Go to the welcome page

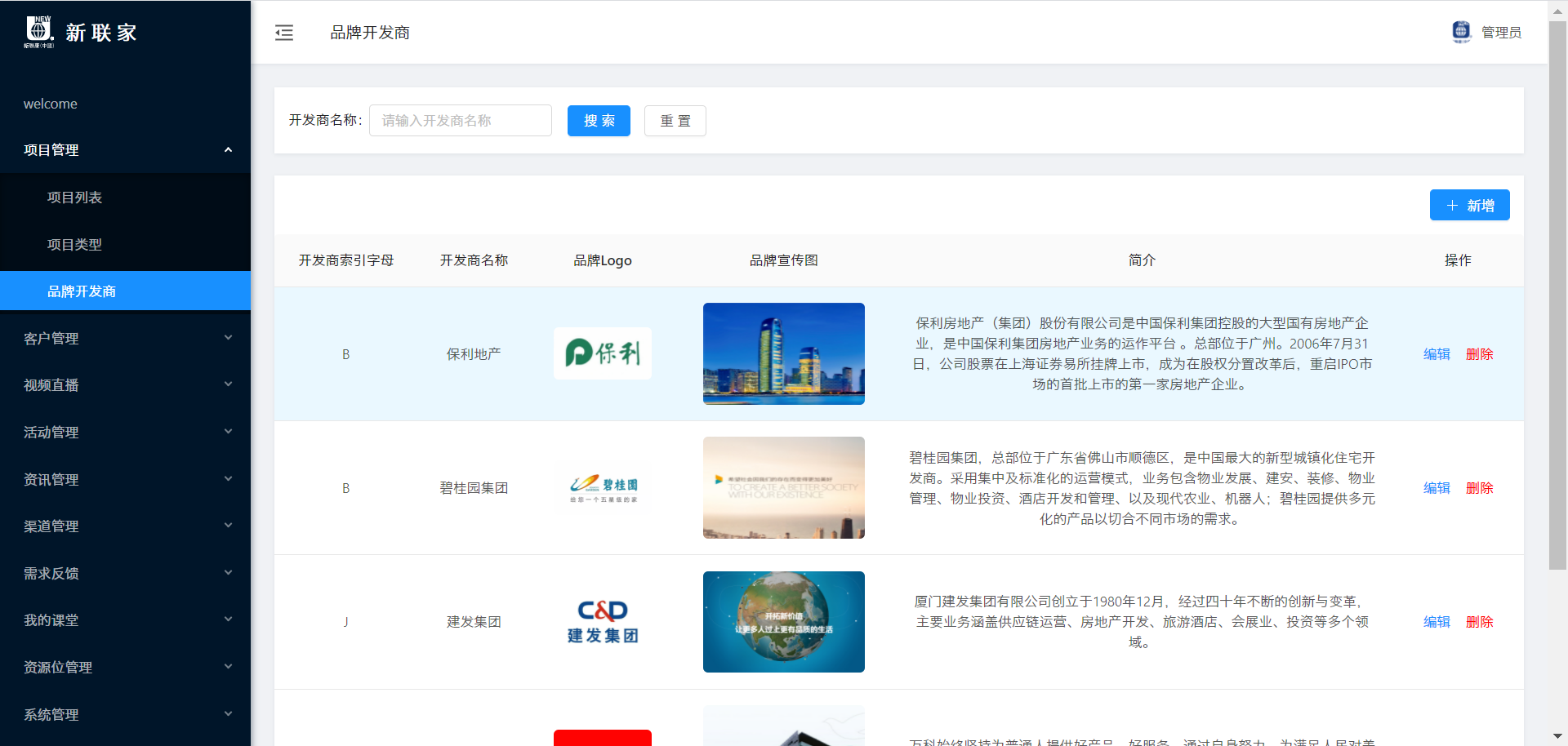125,104
